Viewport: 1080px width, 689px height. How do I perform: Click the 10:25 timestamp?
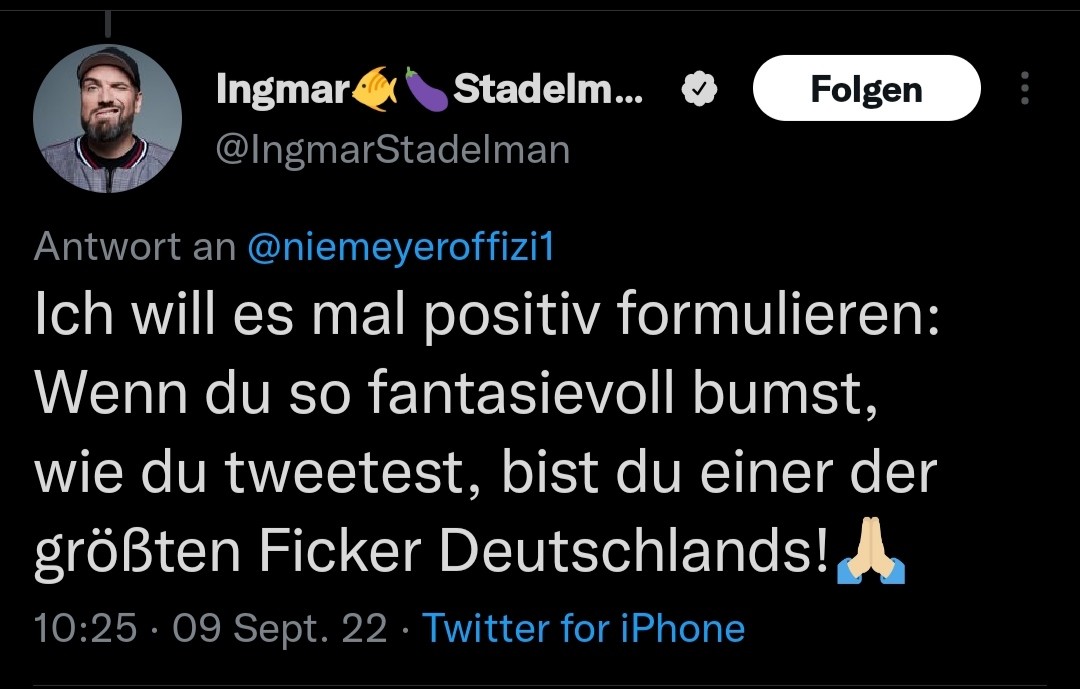click(85, 628)
